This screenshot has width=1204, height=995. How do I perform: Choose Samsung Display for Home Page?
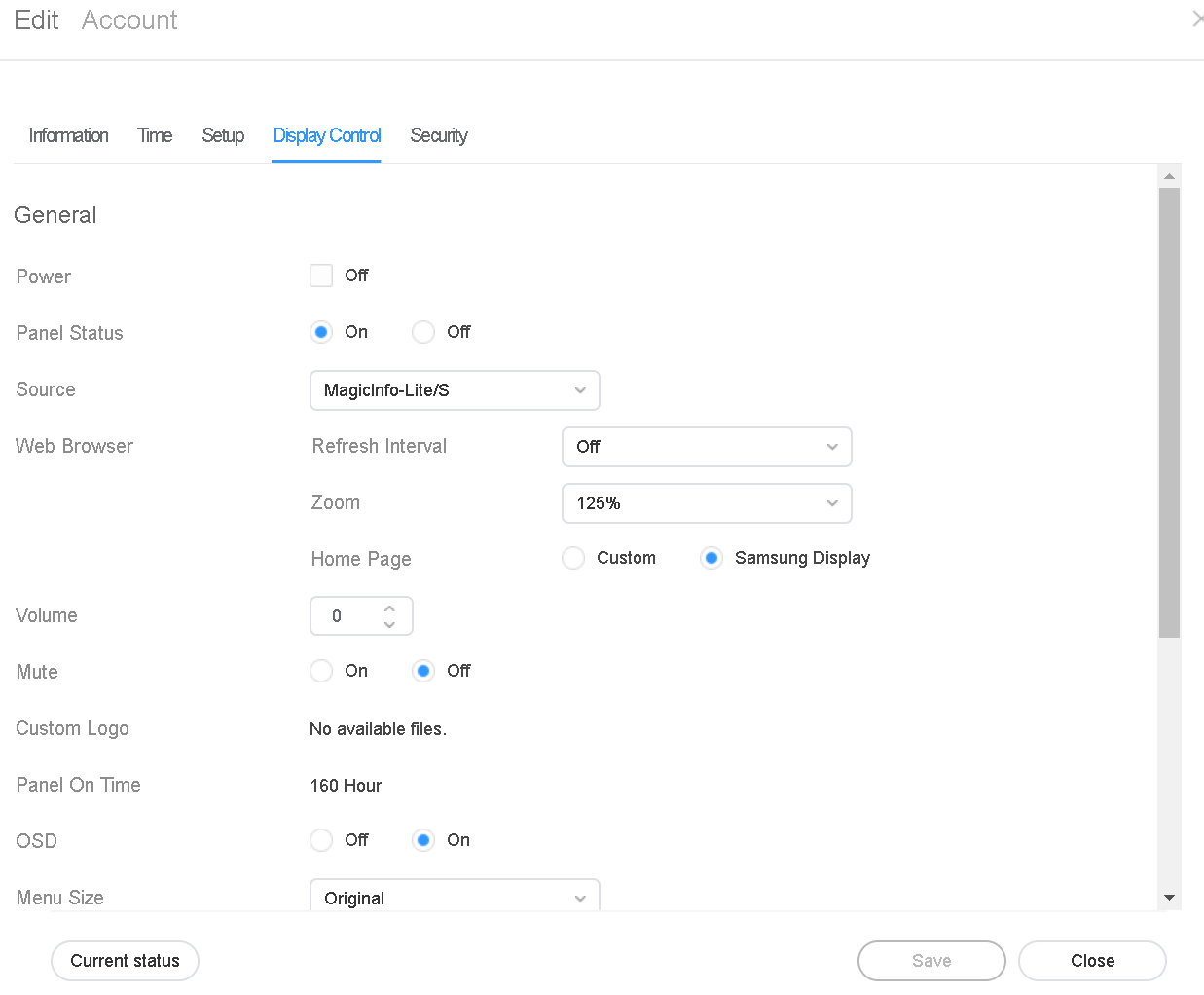711,558
